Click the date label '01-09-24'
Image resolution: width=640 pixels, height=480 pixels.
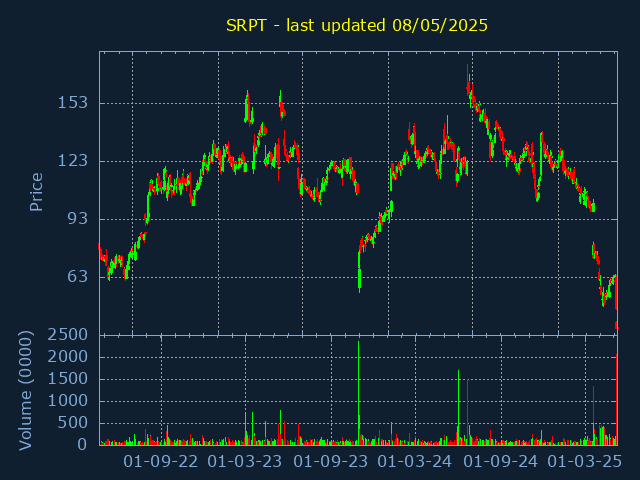(x=501, y=462)
